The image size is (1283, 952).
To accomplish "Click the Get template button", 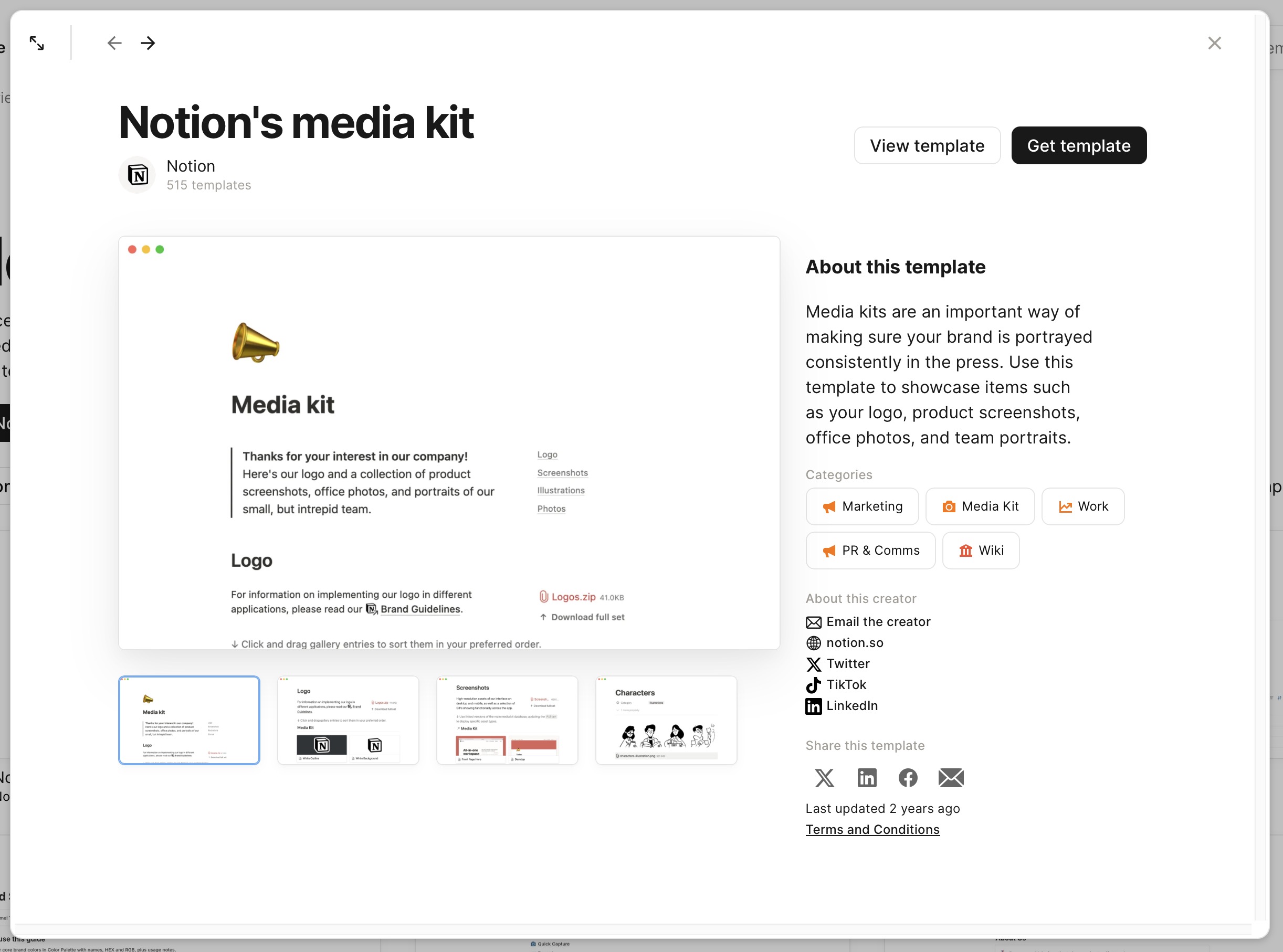I will click(1078, 146).
